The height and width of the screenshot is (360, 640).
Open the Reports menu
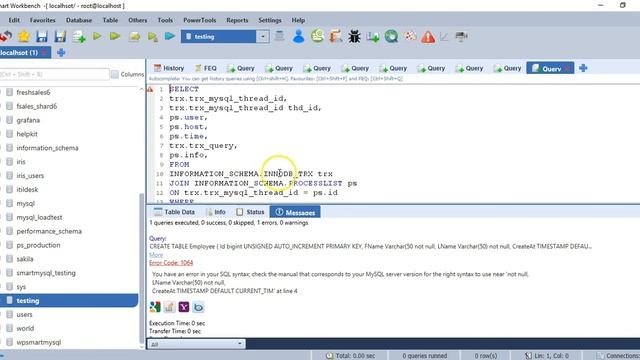pyautogui.click(x=237, y=20)
